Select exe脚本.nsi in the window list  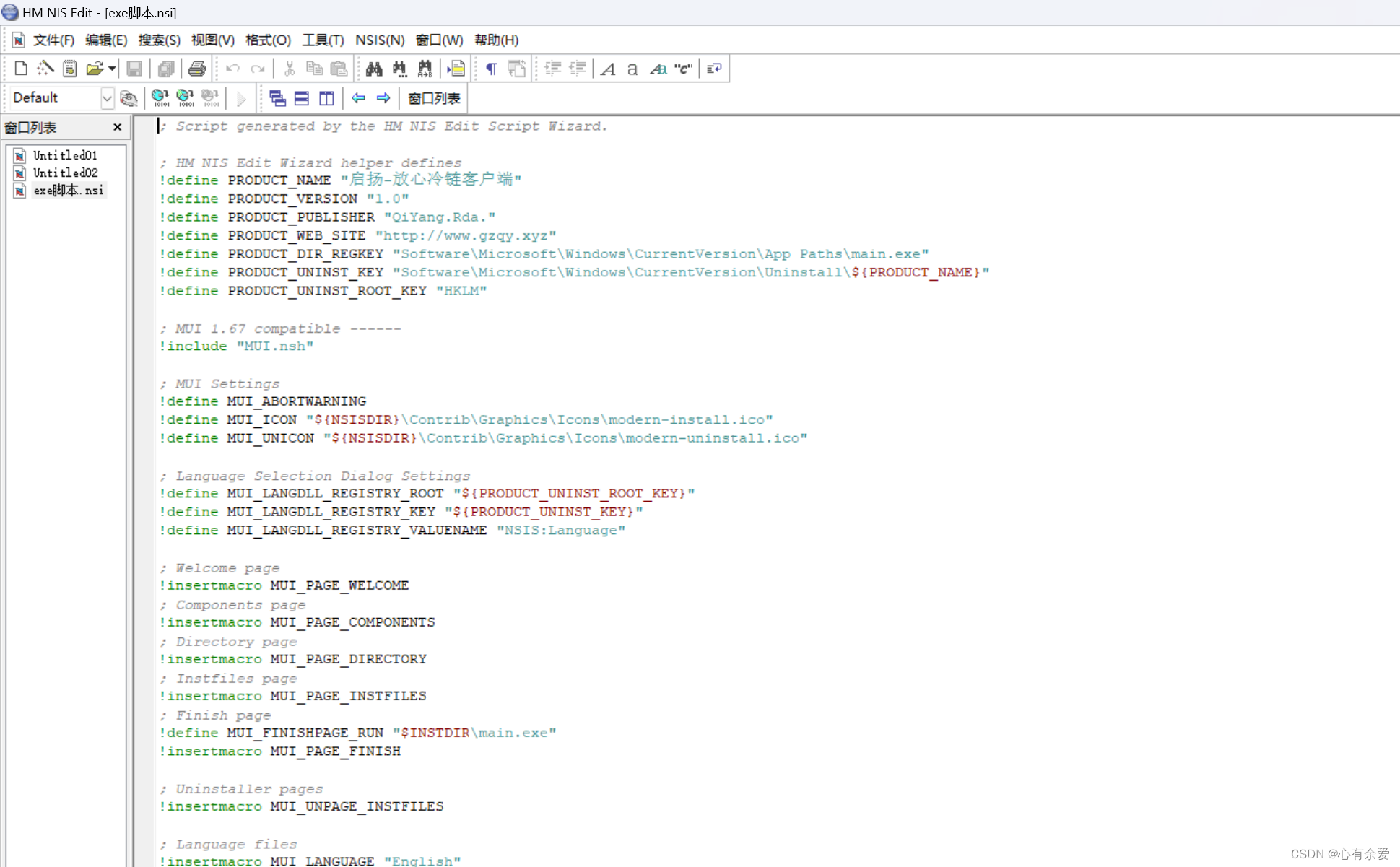[x=68, y=191]
